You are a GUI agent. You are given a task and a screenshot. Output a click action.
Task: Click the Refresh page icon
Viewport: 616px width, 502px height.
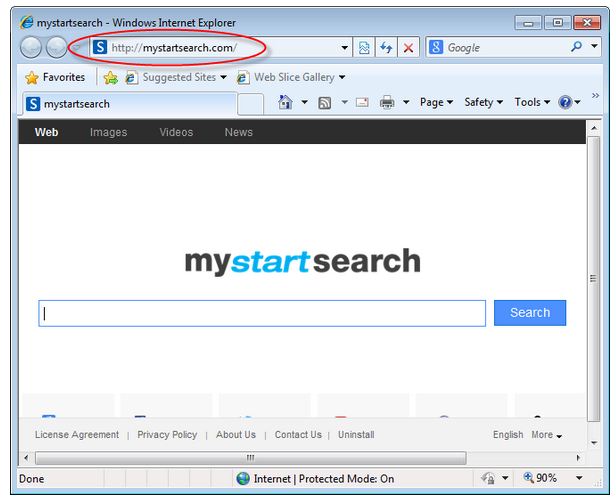(x=386, y=48)
